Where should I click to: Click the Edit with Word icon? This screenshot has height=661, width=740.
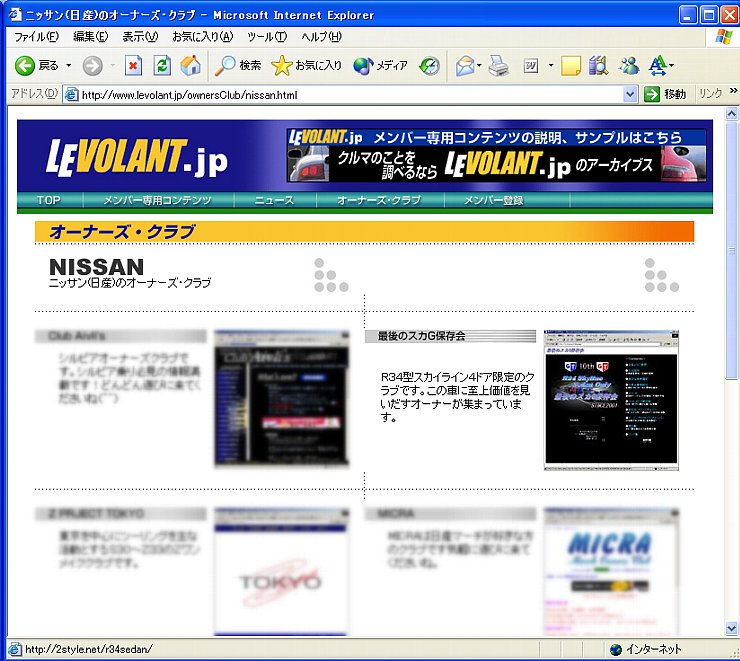531,66
